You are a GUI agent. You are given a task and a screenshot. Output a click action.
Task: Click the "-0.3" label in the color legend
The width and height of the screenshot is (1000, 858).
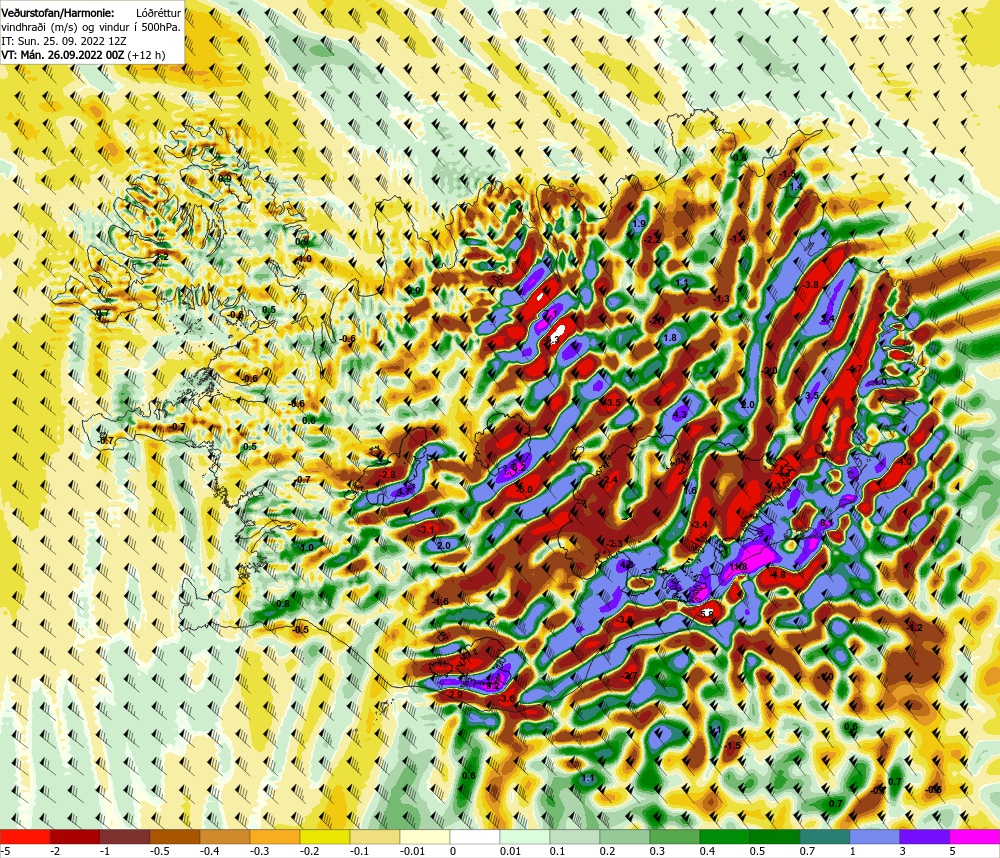click(x=259, y=851)
